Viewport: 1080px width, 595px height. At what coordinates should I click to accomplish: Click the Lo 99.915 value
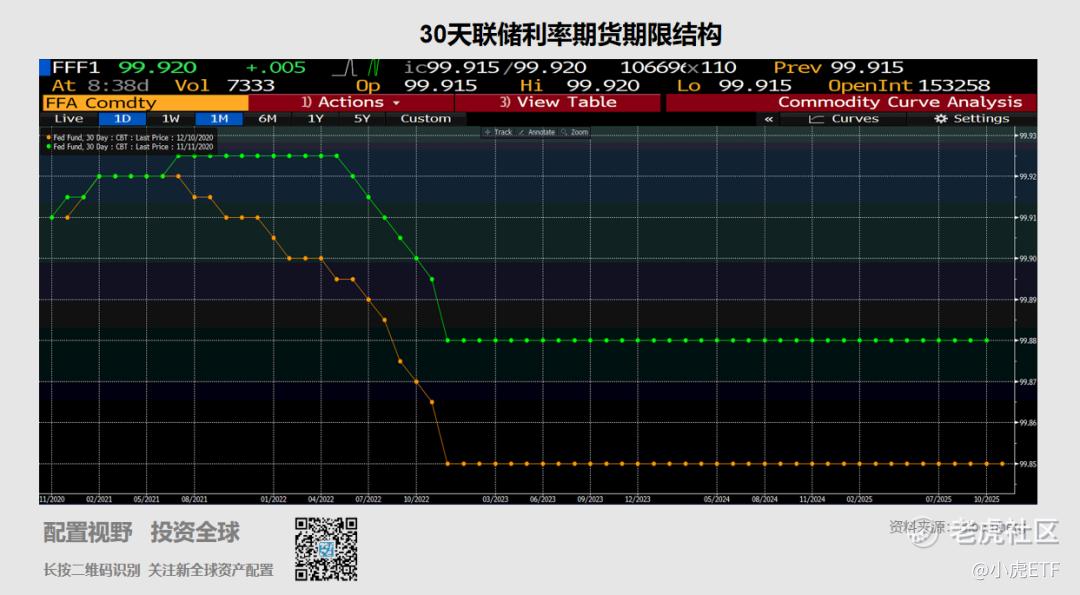734,85
